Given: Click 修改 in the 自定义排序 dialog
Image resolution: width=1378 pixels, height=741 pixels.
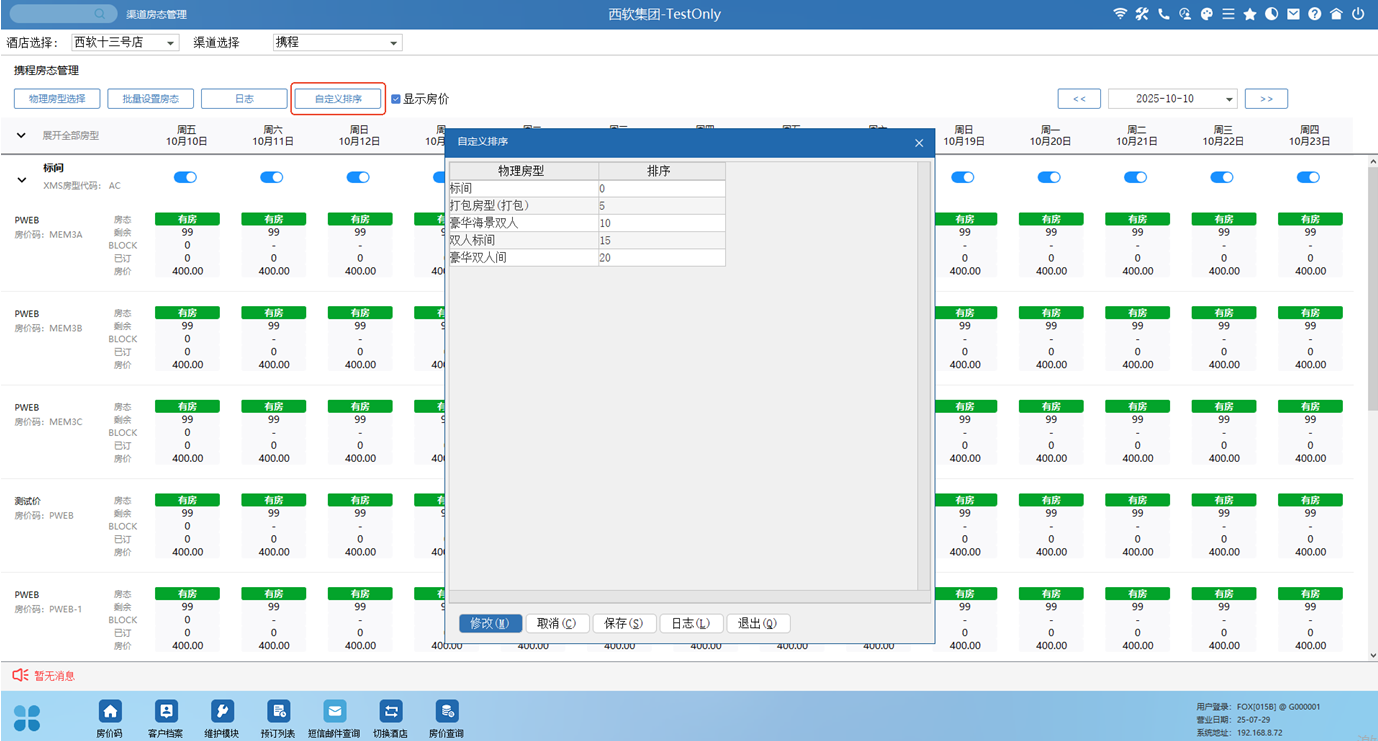Looking at the screenshot, I should coord(490,623).
